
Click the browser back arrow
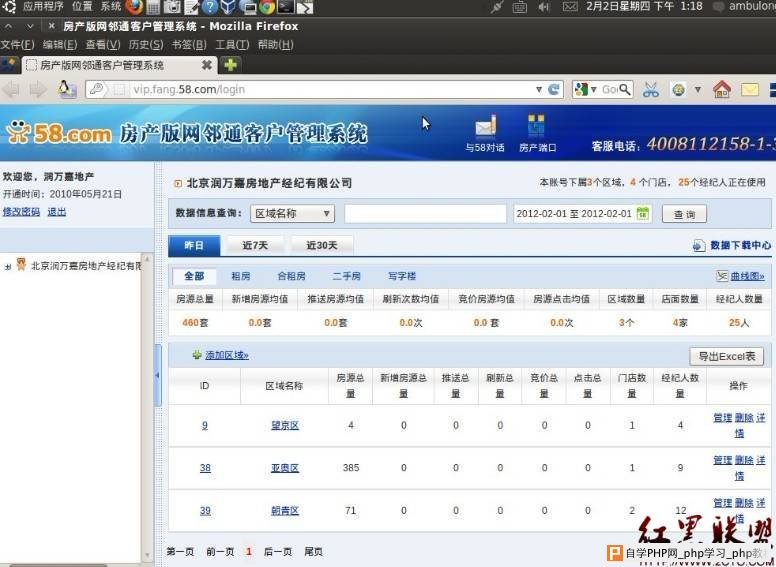click(11, 90)
